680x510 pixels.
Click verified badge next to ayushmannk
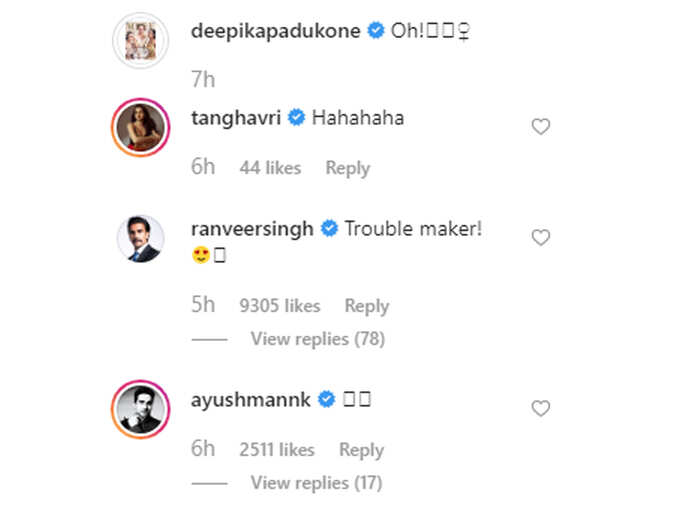[x=326, y=399]
